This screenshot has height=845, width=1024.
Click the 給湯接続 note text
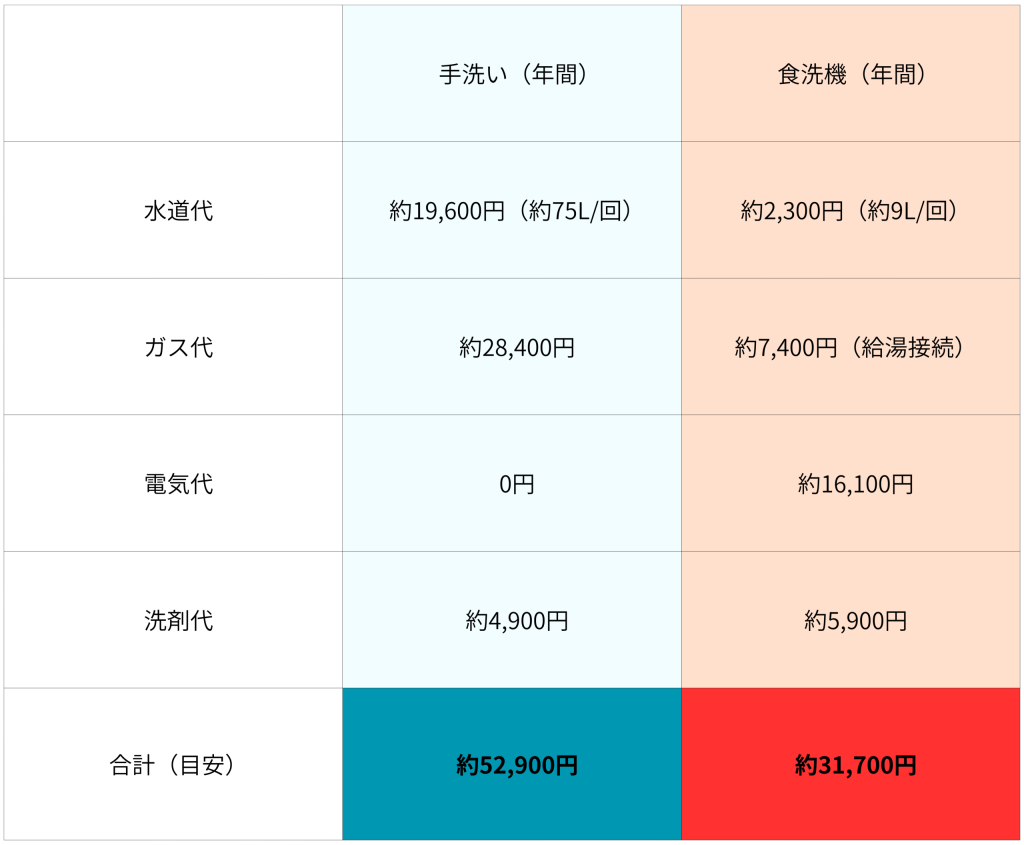click(x=909, y=348)
